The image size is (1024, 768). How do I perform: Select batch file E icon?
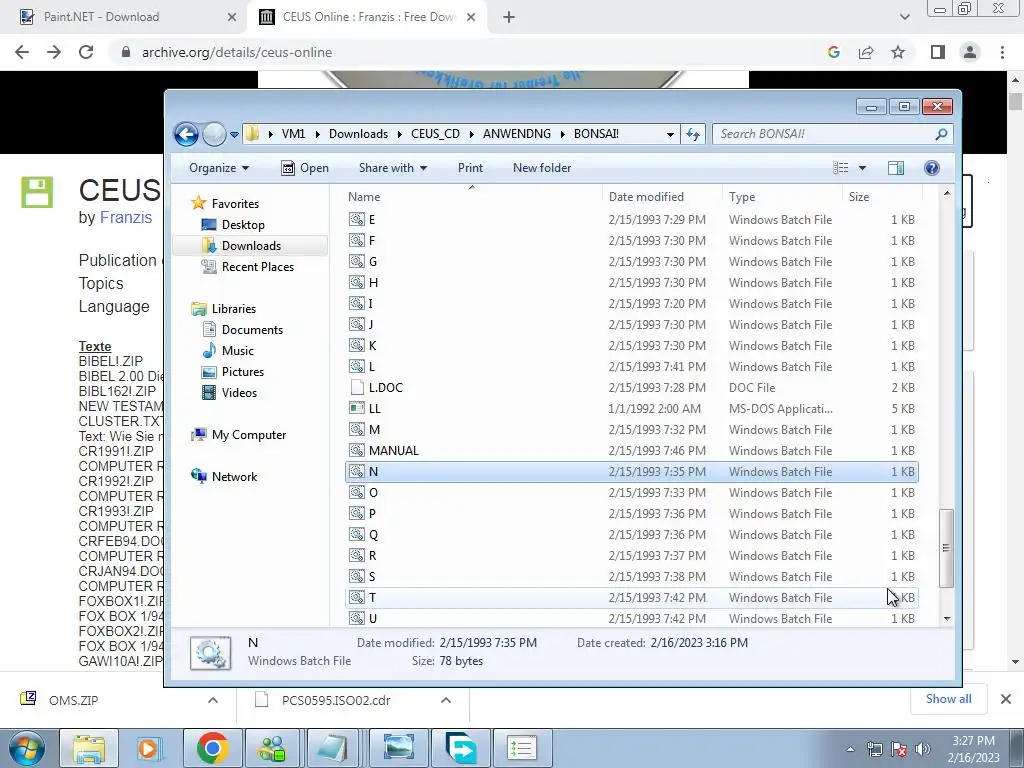[357, 219]
